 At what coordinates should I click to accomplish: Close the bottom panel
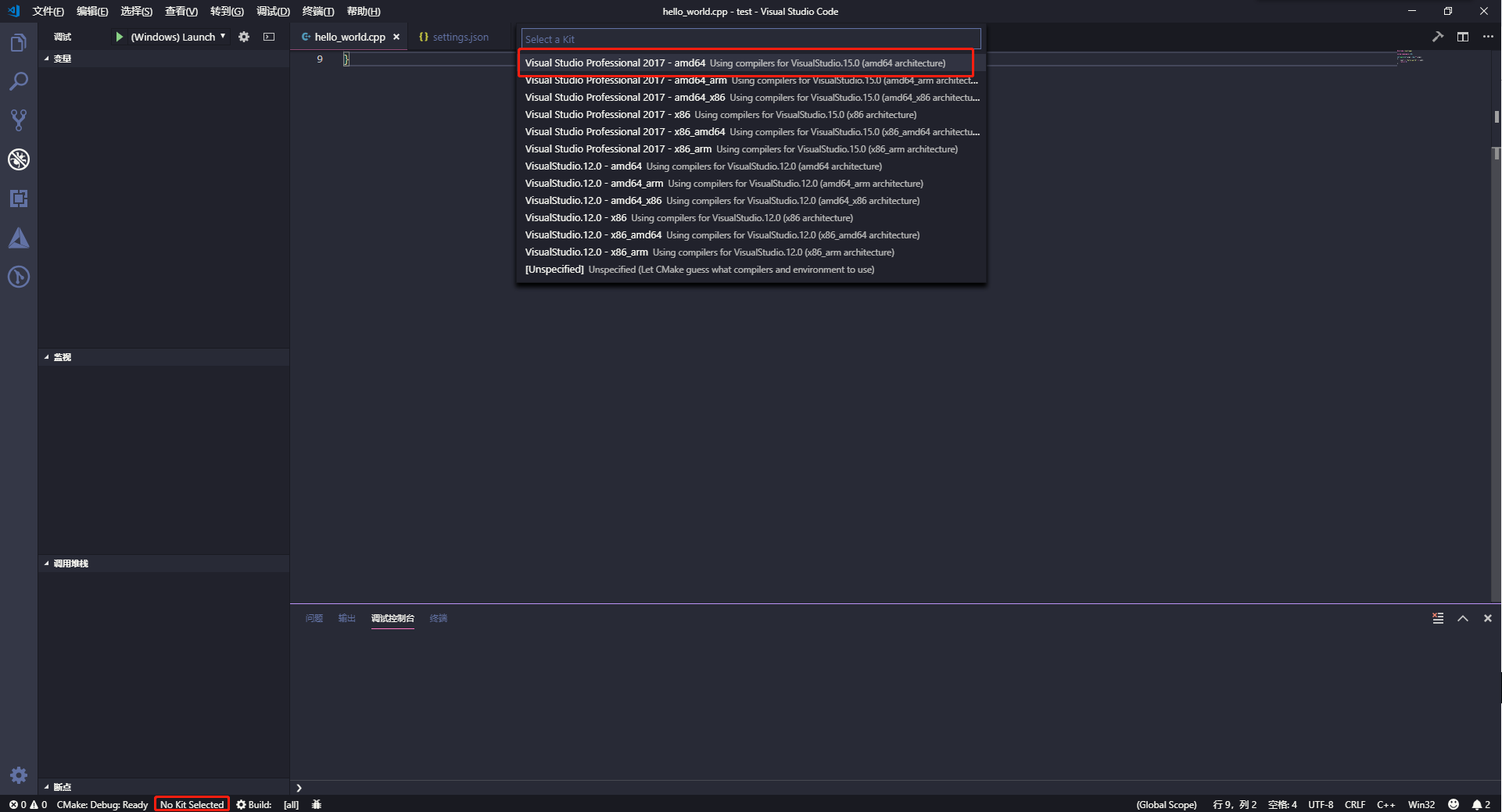(x=1488, y=618)
